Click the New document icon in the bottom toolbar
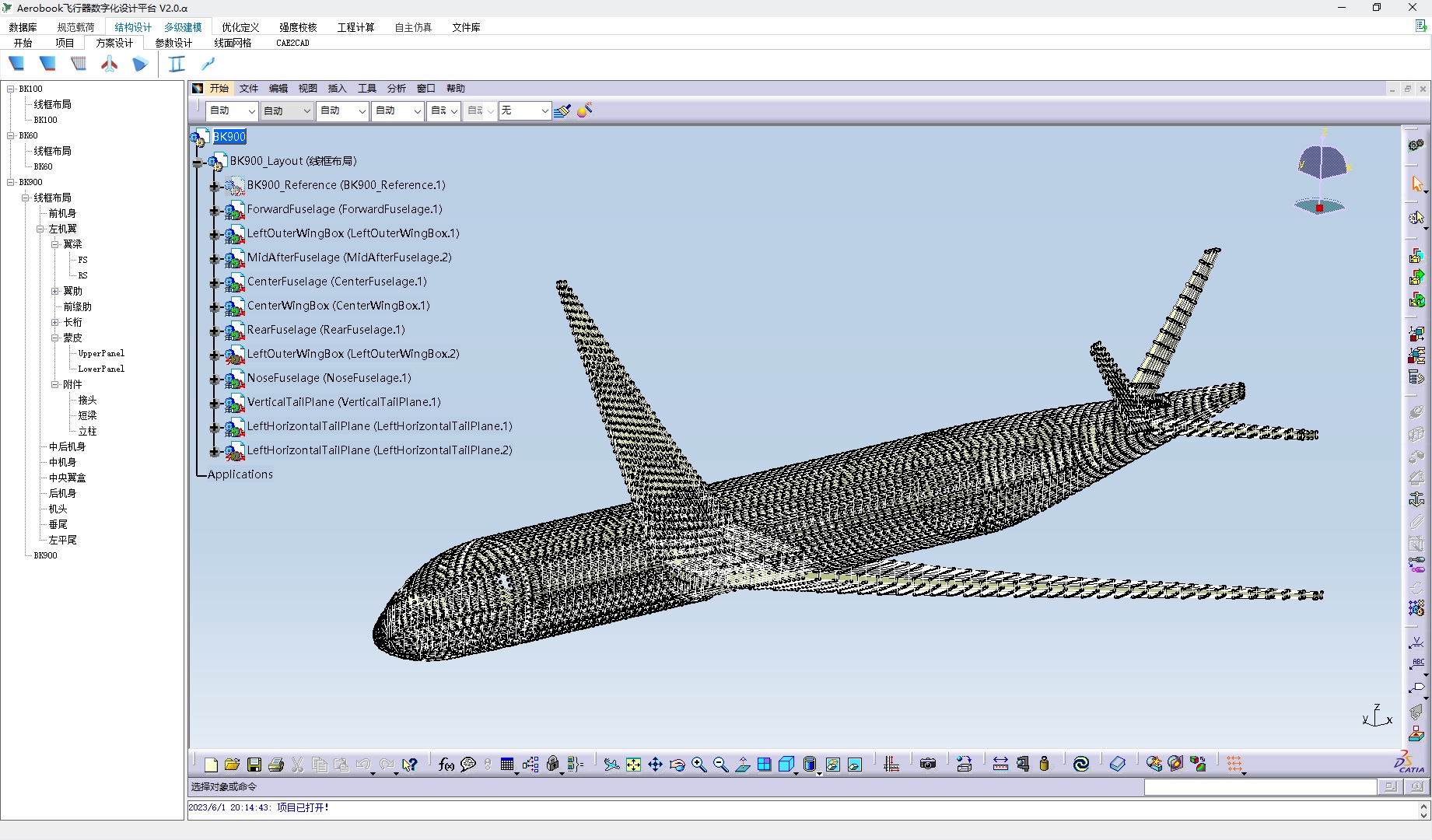The height and width of the screenshot is (840, 1432). coord(211,765)
